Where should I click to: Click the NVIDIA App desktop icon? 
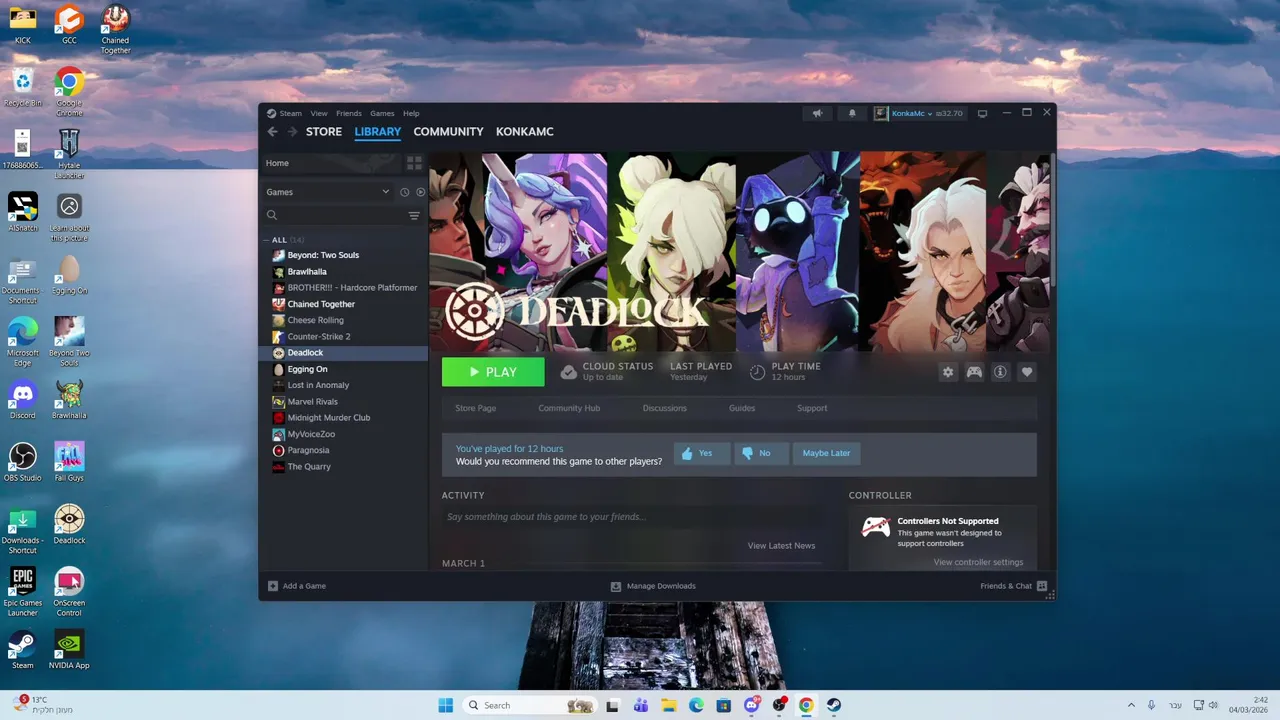[x=69, y=649]
